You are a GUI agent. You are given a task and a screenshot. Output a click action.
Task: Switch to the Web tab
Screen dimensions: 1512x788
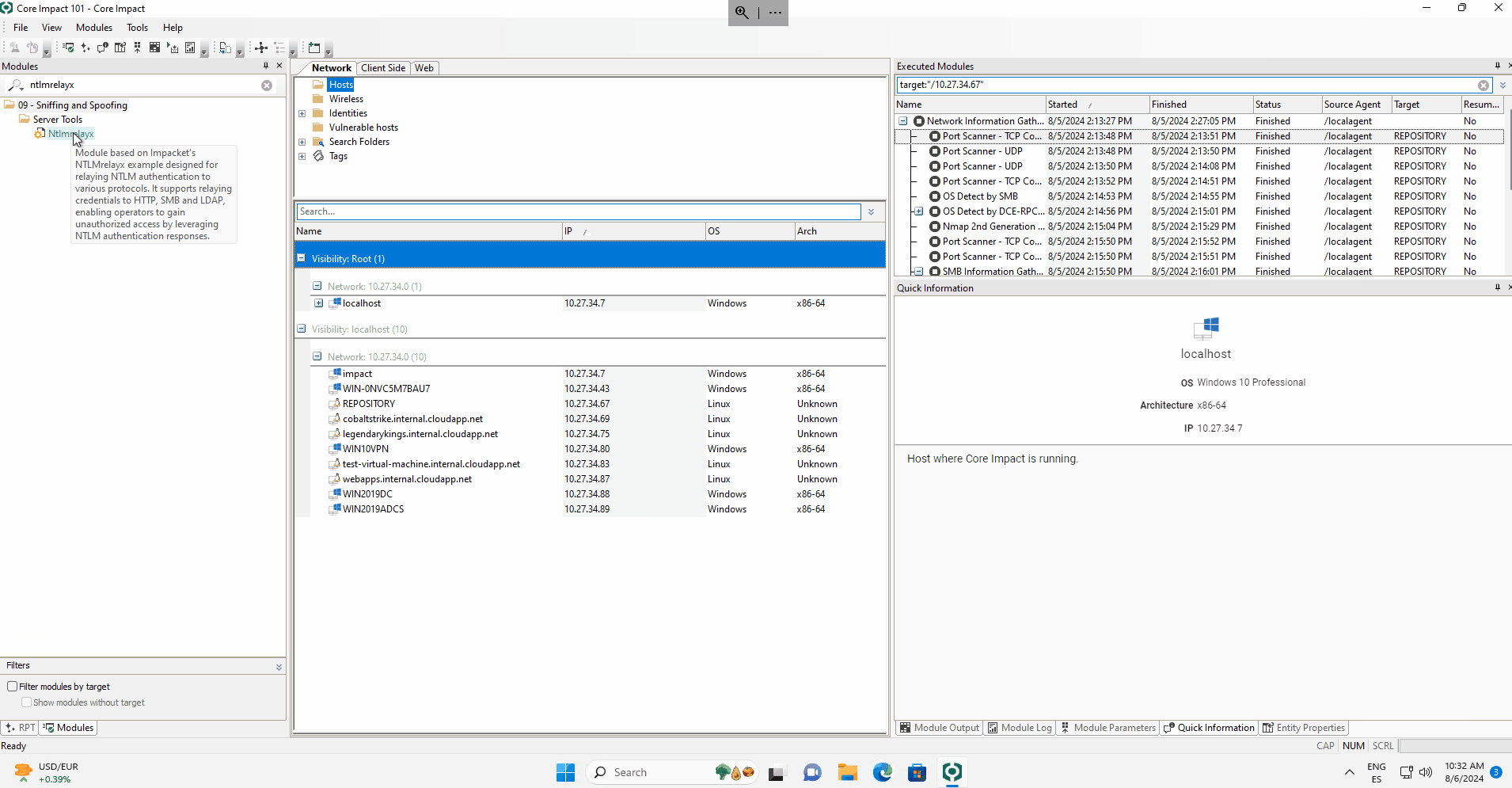[x=424, y=68]
